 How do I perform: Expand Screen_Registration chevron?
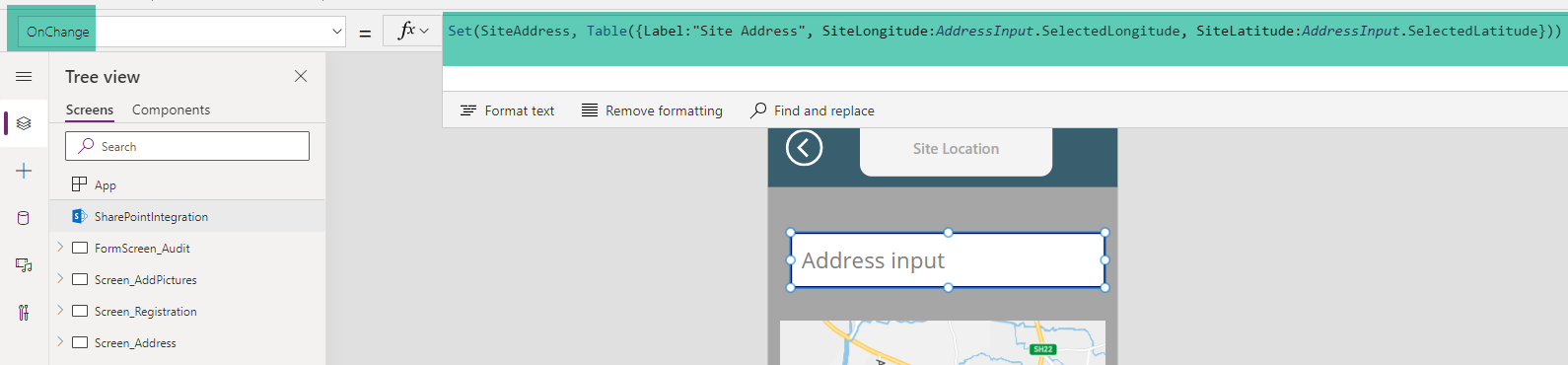60,310
